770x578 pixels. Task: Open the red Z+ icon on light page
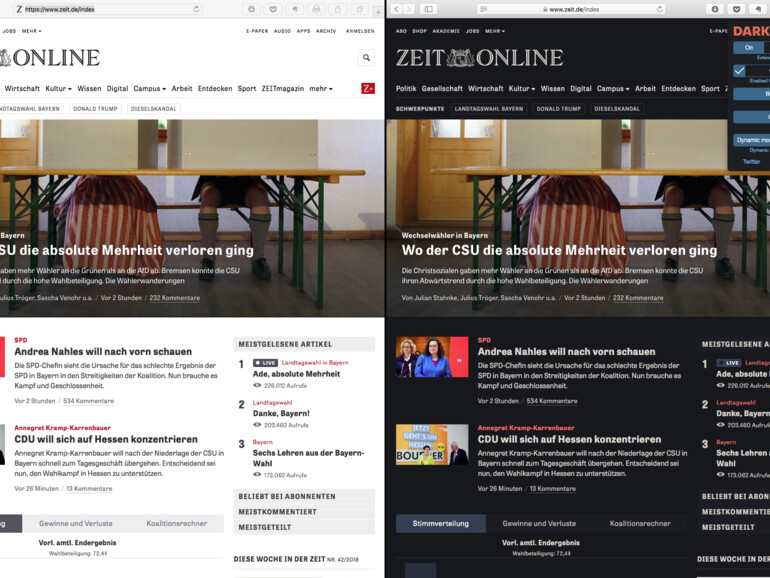[x=368, y=88]
